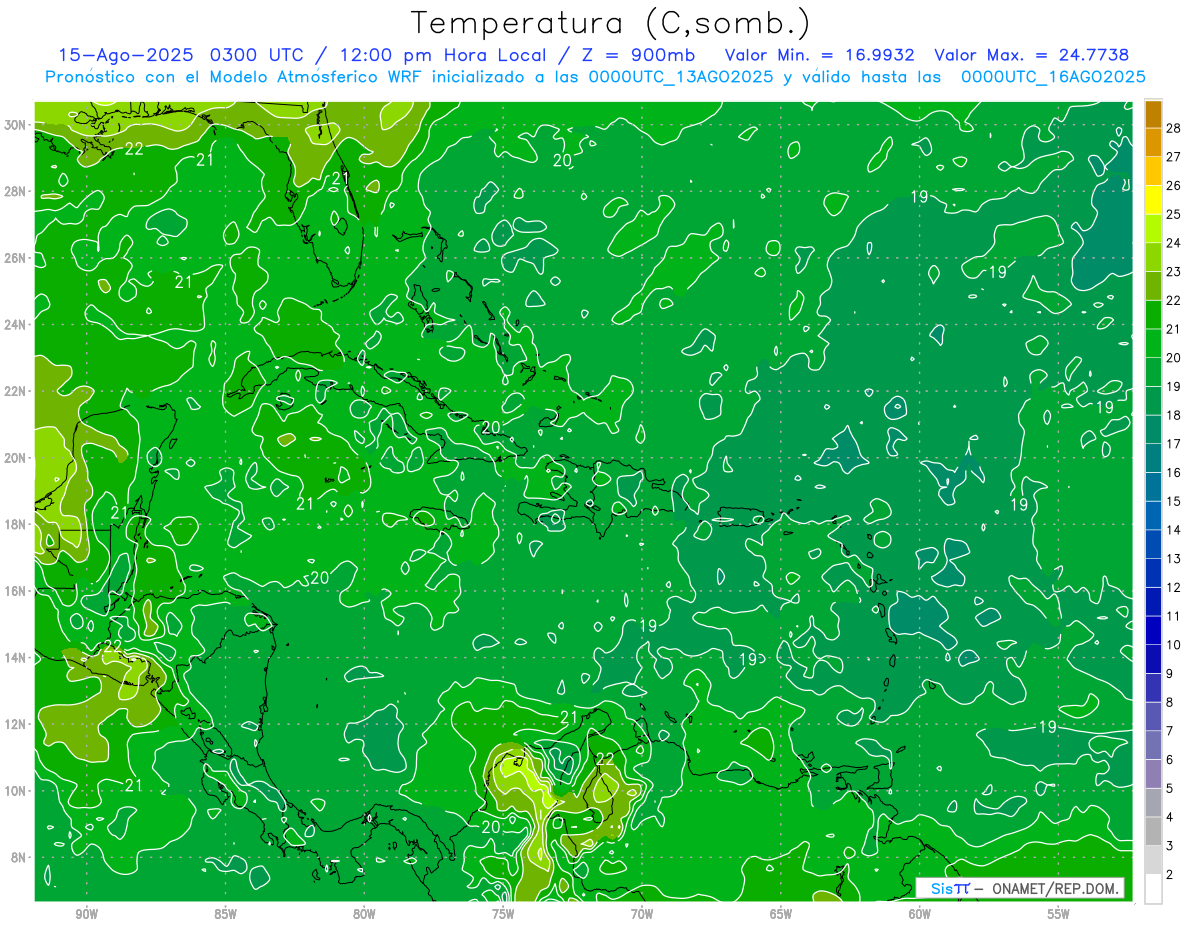Click the 85W longitude axis label
Image resolution: width=1200 pixels, height=927 pixels.
point(225,915)
